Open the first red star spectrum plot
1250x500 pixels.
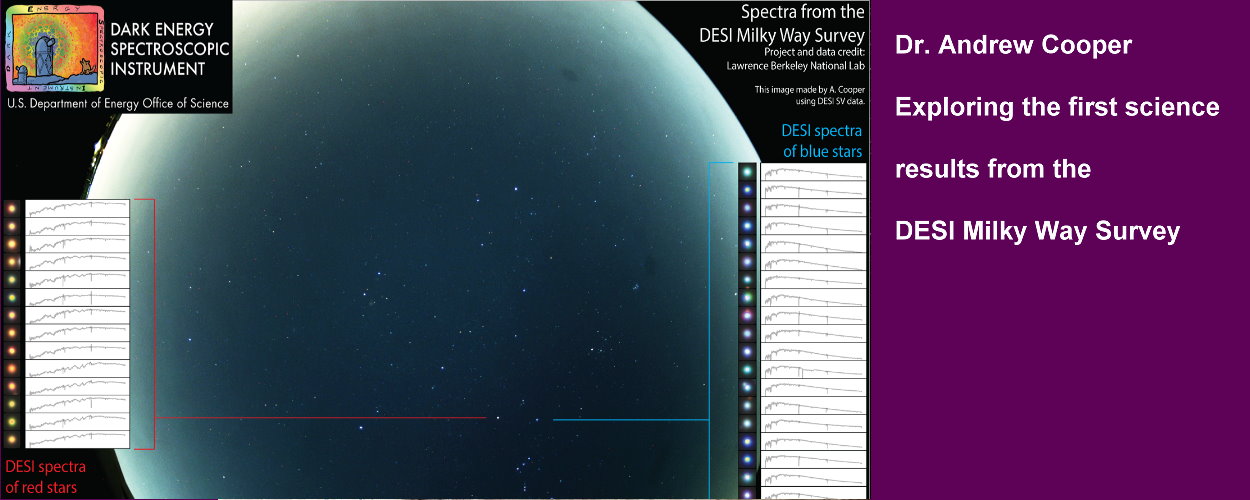[78, 209]
